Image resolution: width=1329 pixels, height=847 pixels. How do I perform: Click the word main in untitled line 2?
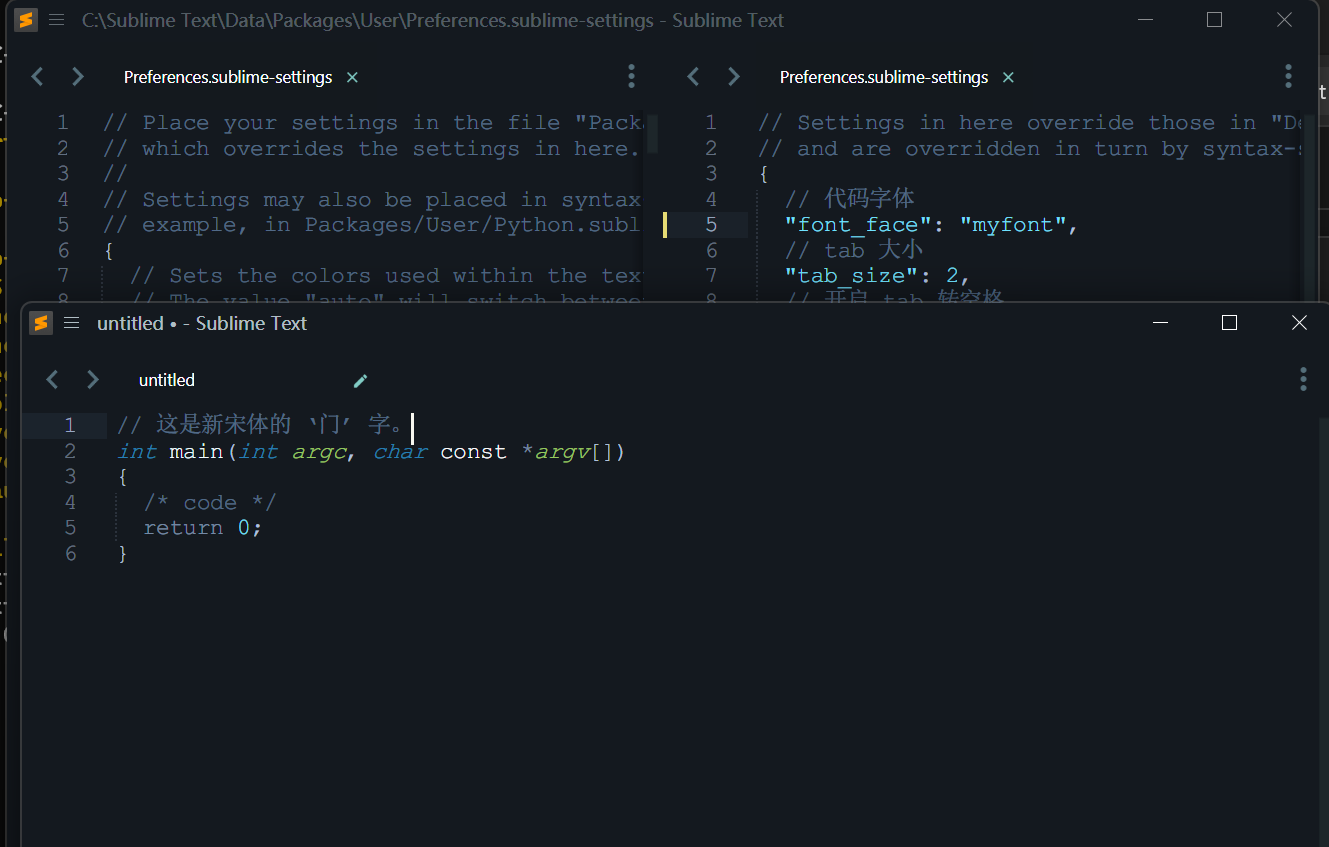[x=197, y=452]
